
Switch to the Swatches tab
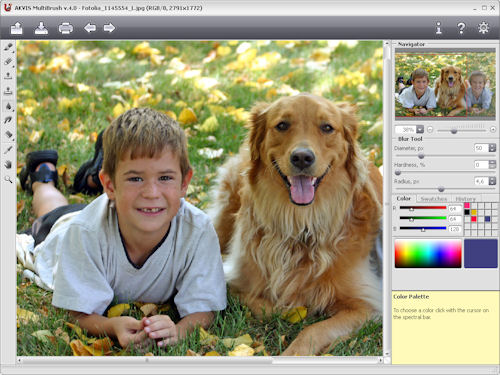434,199
